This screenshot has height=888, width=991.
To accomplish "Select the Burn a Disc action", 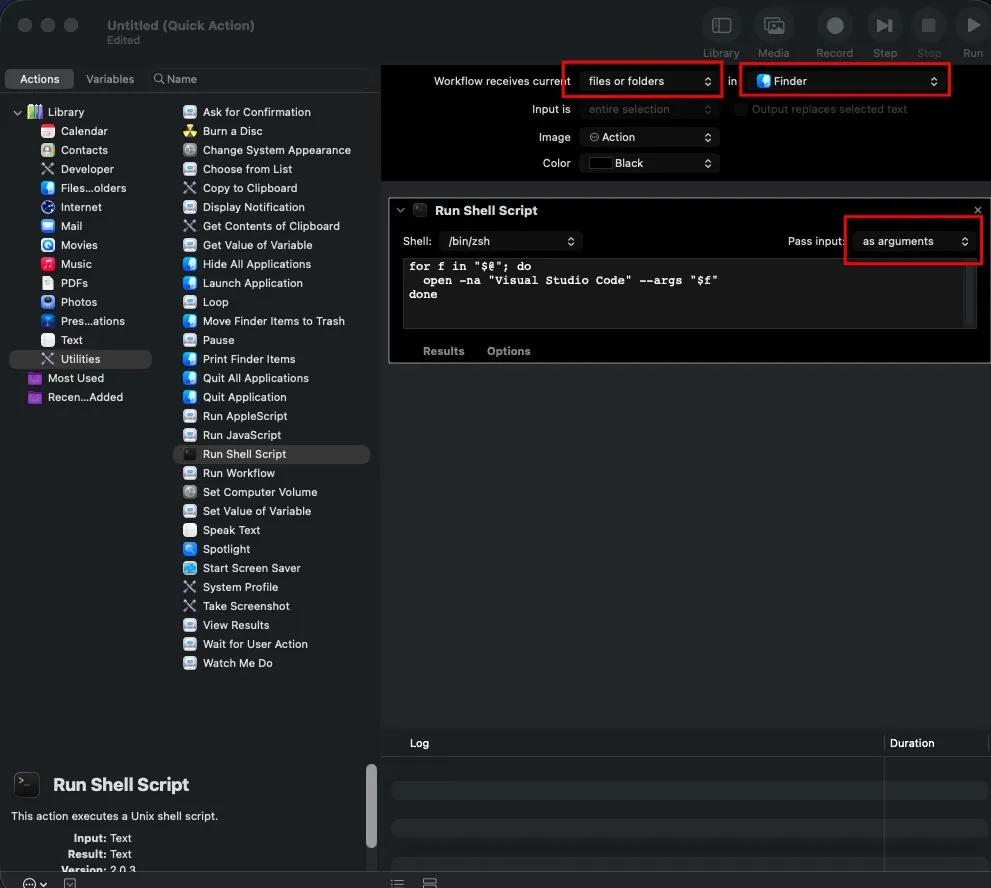I will click(x=232, y=131).
